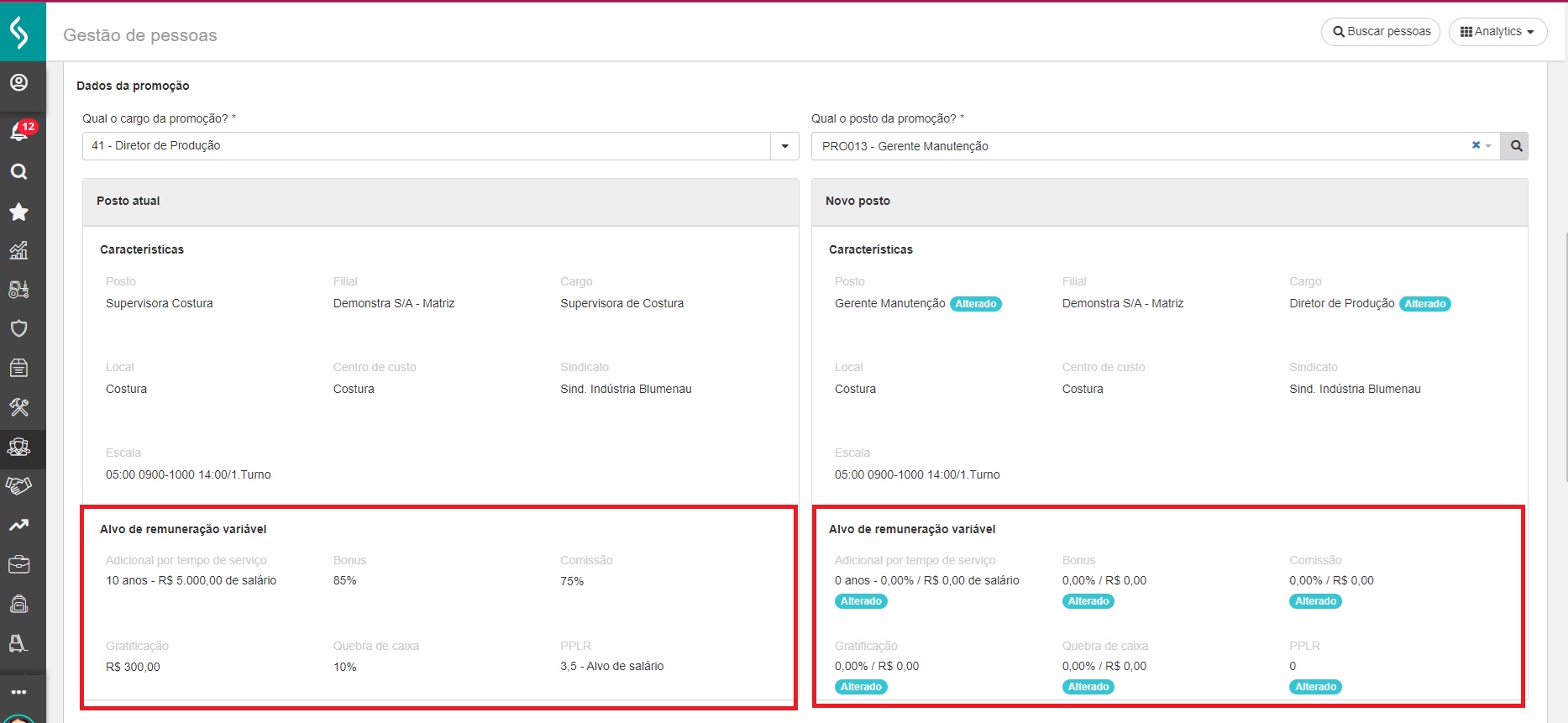Open the Analytics dropdown menu
This screenshot has height=723, width=1568.
click(1497, 32)
